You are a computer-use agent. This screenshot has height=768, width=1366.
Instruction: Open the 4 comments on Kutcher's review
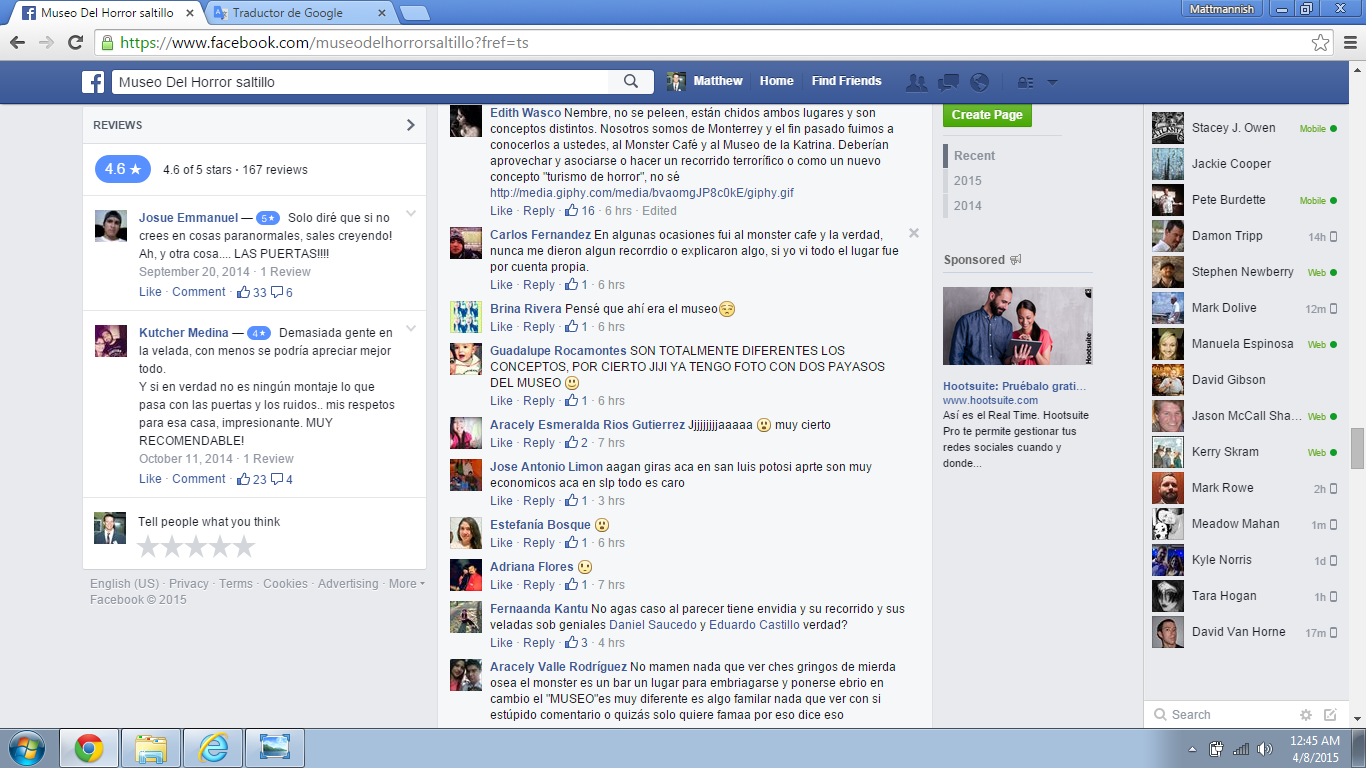click(x=282, y=479)
